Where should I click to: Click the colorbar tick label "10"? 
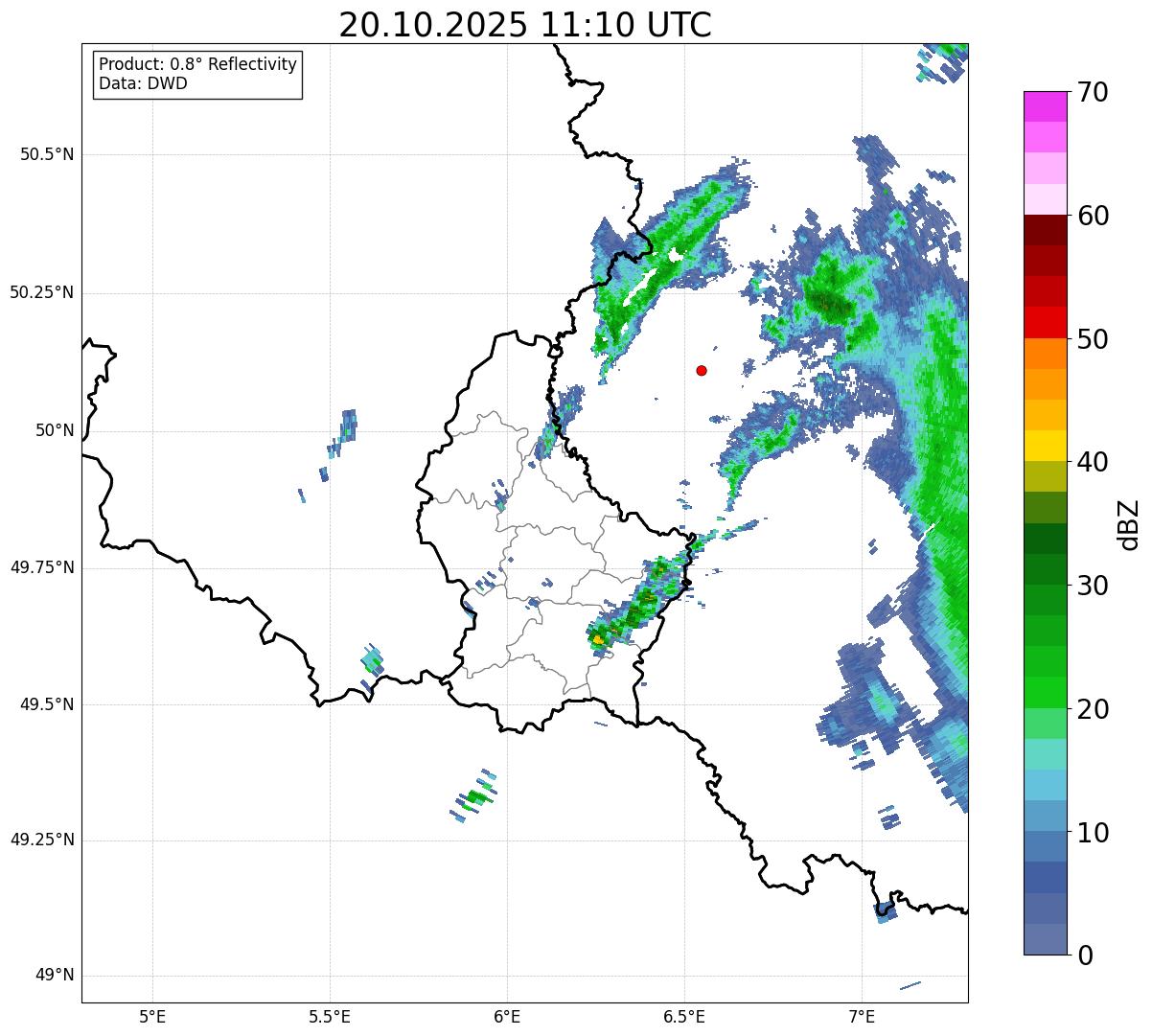pyautogui.click(x=1093, y=832)
